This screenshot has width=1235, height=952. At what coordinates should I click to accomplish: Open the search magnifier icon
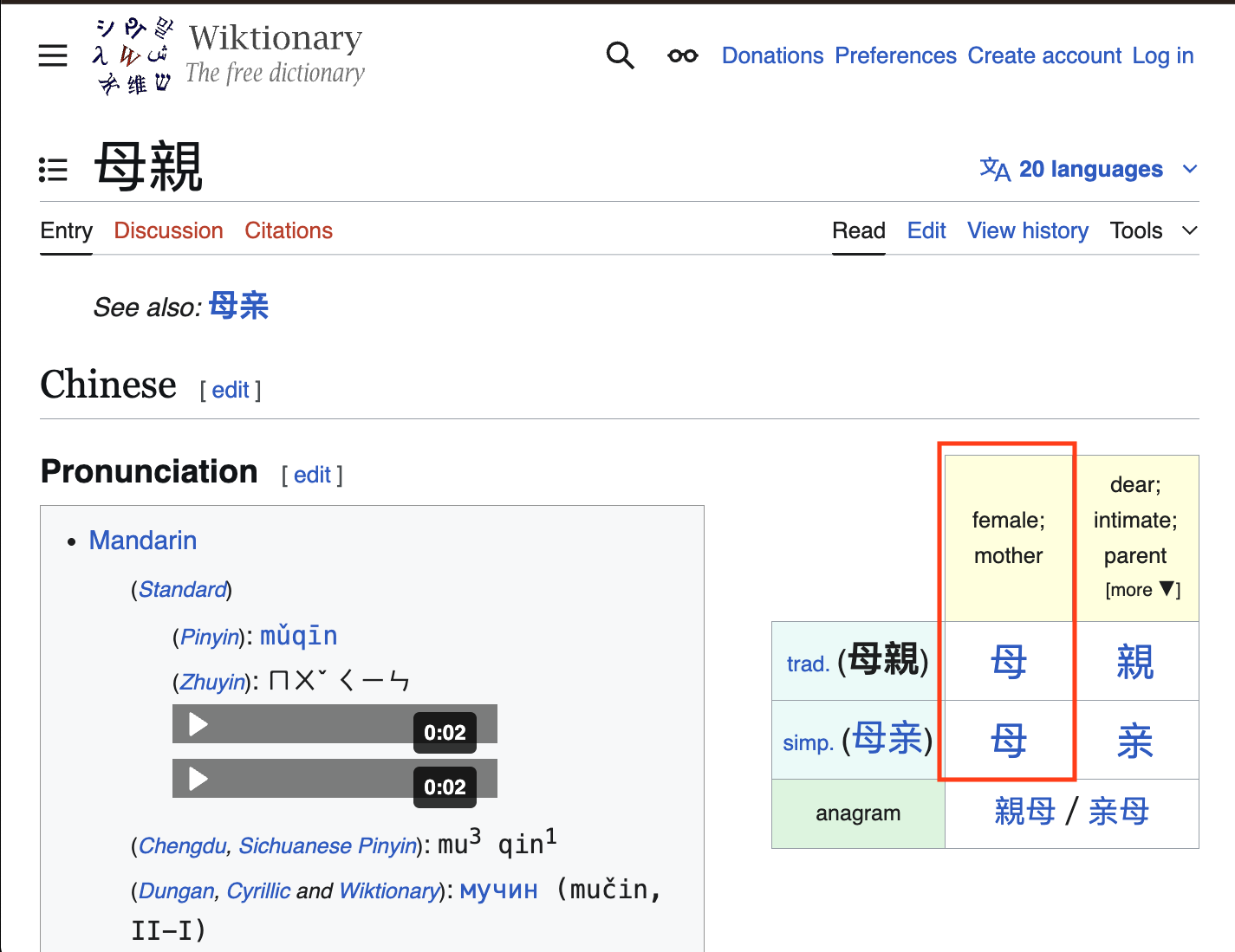click(620, 55)
